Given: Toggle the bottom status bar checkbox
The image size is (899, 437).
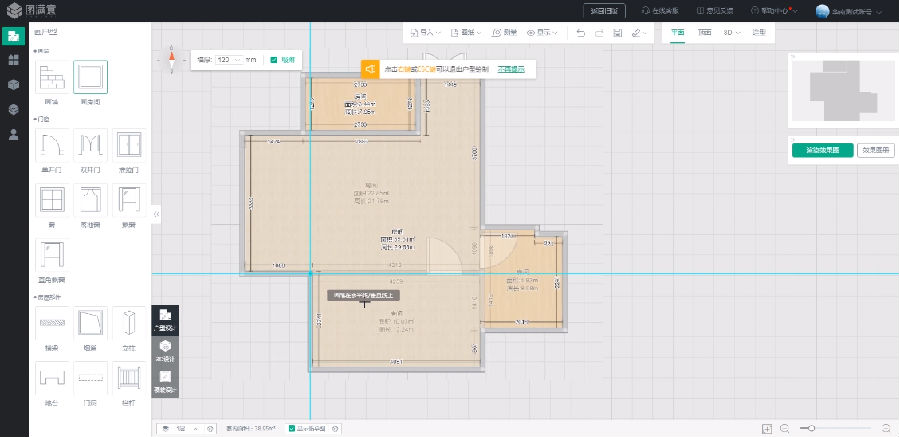Looking at the screenshot, I should point(292,428).
